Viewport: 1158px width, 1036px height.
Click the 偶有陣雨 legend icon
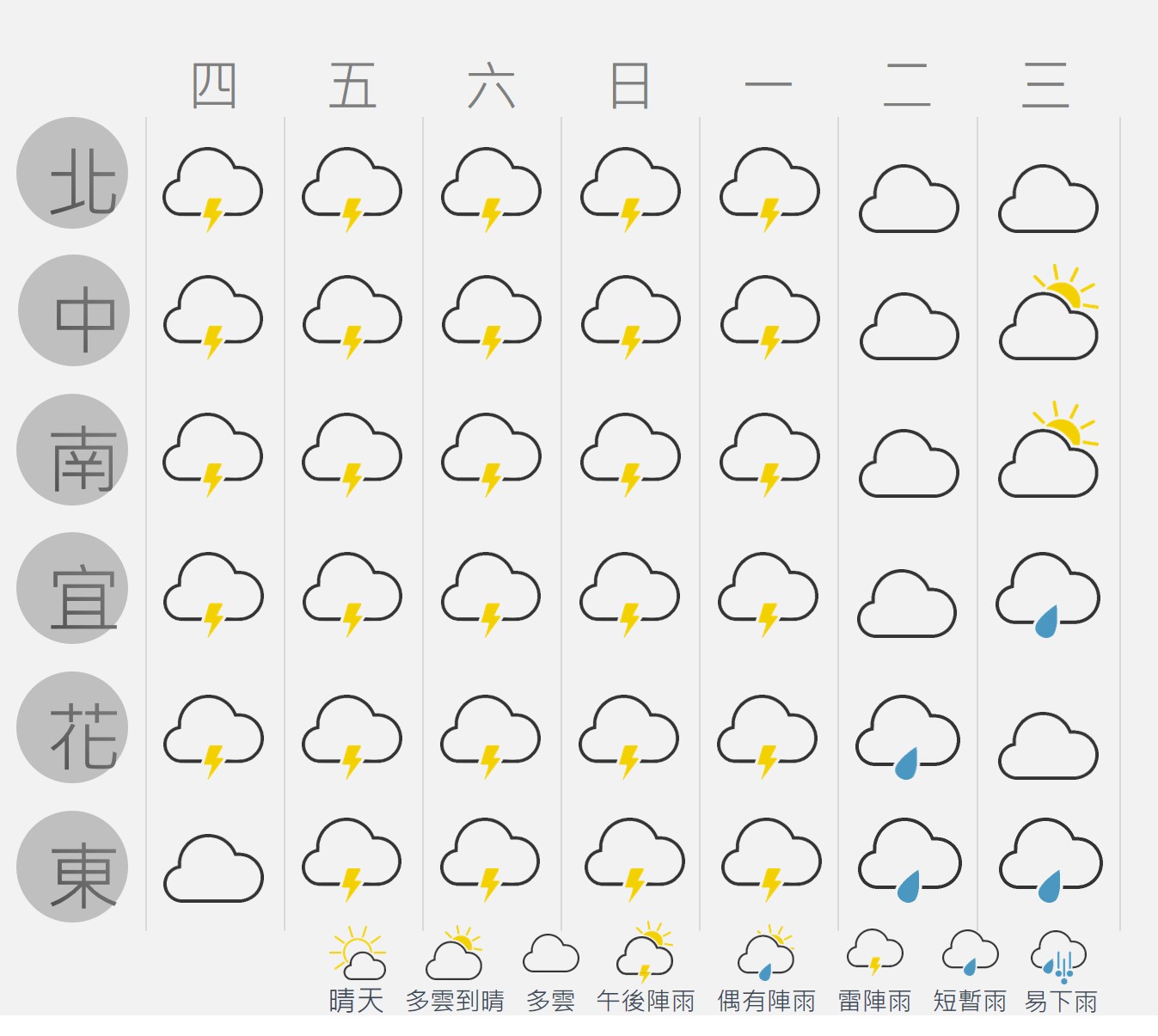tap(766, 954)
